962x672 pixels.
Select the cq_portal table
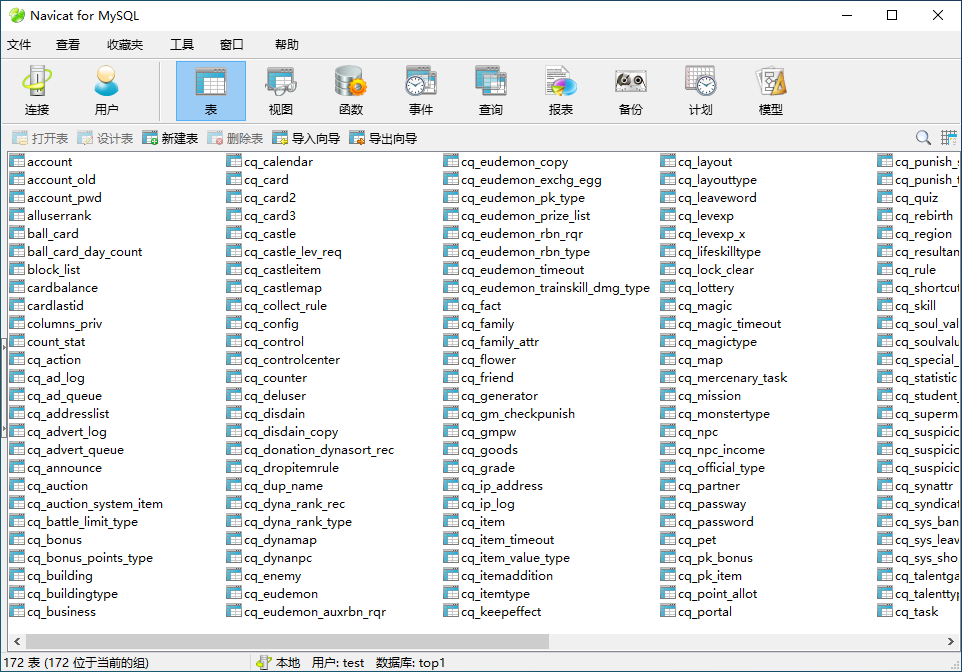click(705, 612)
